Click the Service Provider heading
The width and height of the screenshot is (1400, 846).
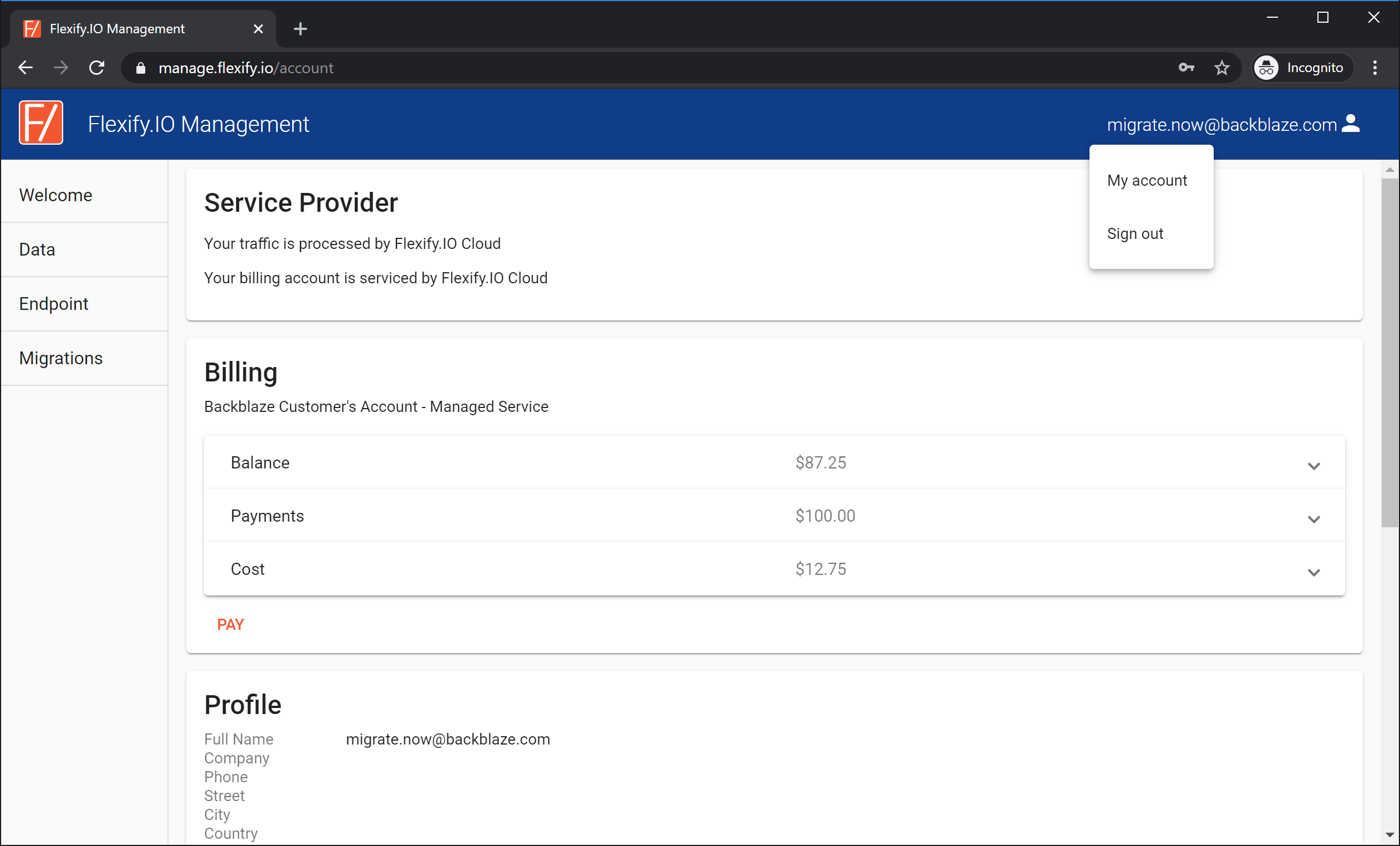pyautogui.click(x=301, y=203)
